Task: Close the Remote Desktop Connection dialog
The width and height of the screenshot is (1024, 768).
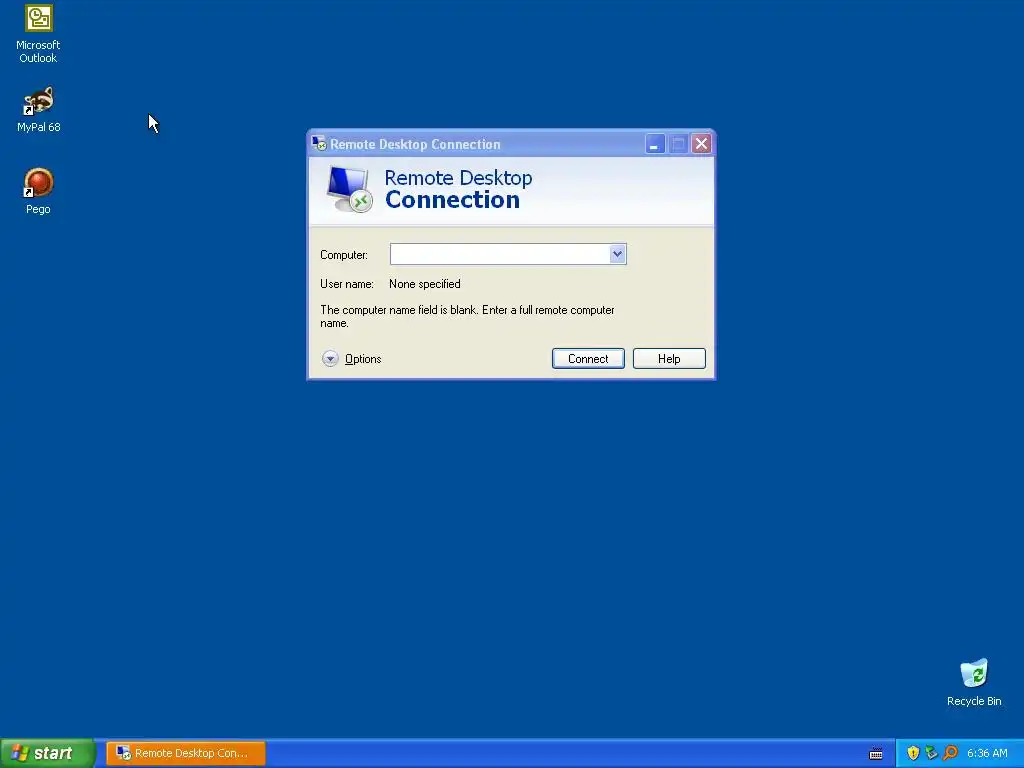Action: click(x=701, y=144)
